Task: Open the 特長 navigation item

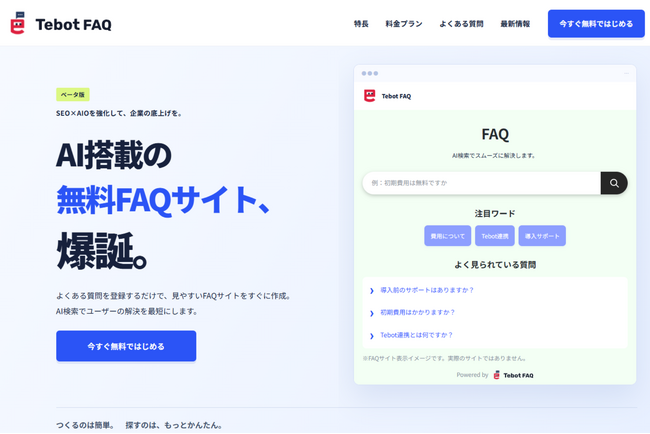Action: pos(361,24)
